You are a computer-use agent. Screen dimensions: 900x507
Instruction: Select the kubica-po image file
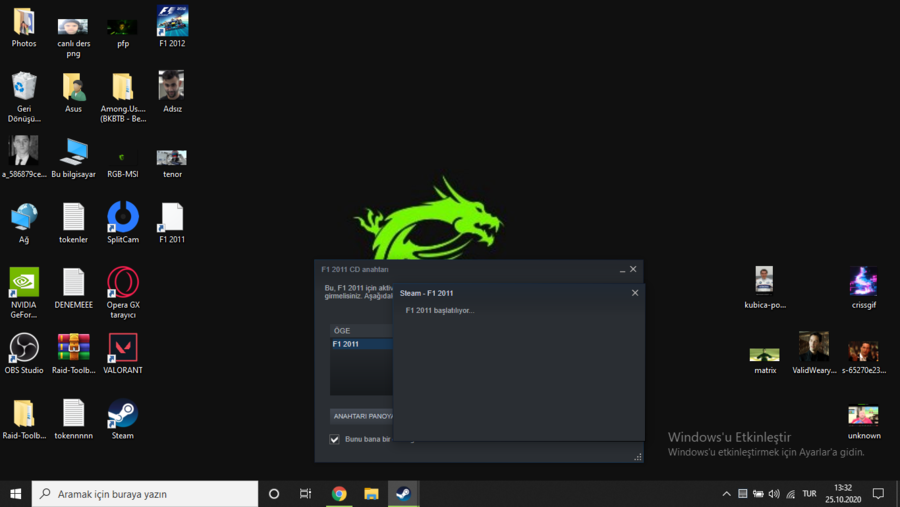click(x=765, y=288)
